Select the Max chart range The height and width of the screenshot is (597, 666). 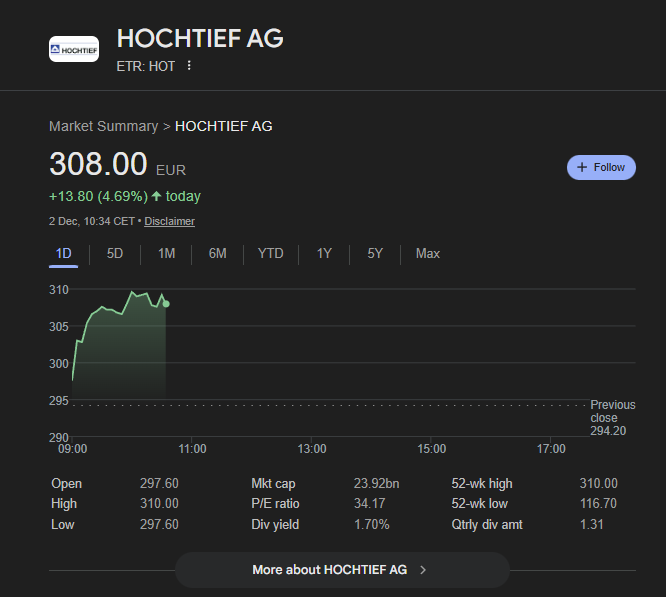click(x=427, y=253)
